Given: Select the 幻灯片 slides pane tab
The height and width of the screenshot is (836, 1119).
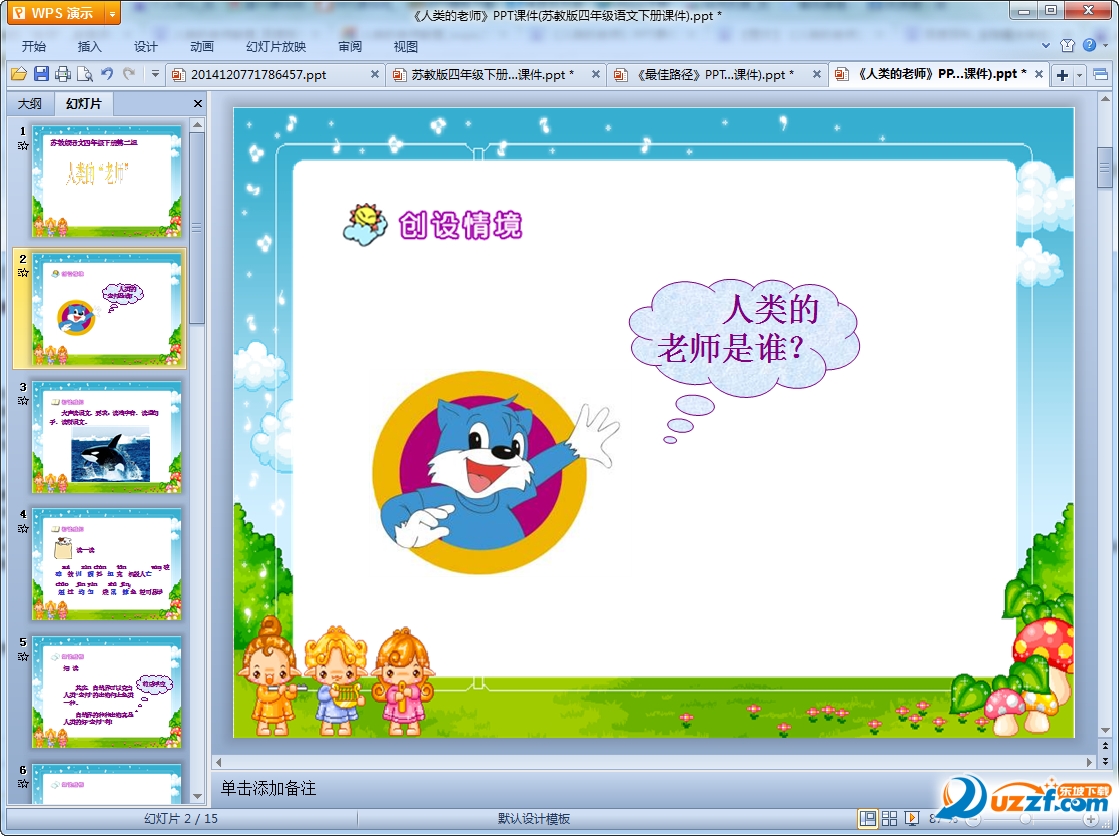Looking at the screenshot, I should pyautogui.click(x=83, y=104).
